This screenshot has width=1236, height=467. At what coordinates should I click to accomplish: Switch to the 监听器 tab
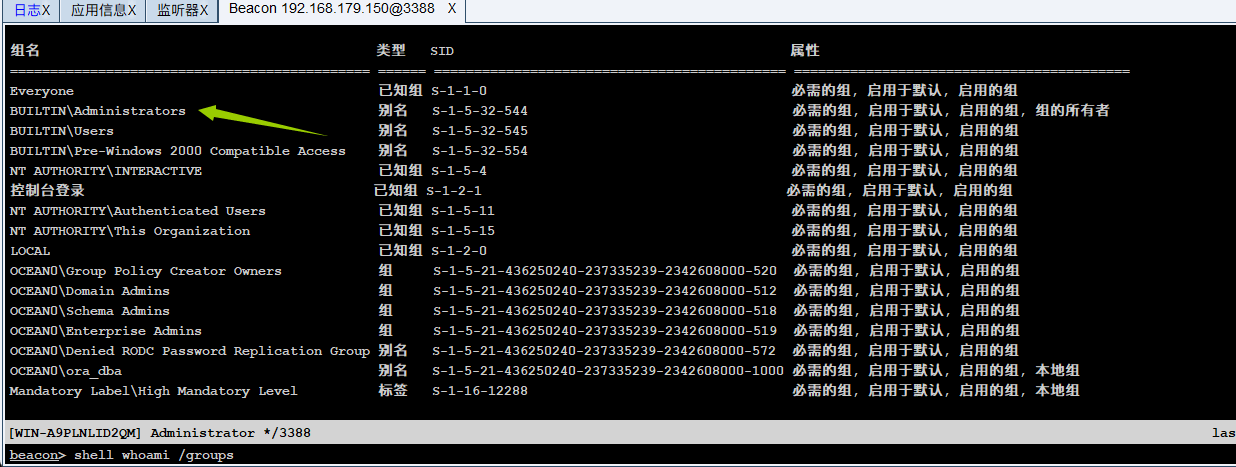pyautogui.click(x=183, y=11)
